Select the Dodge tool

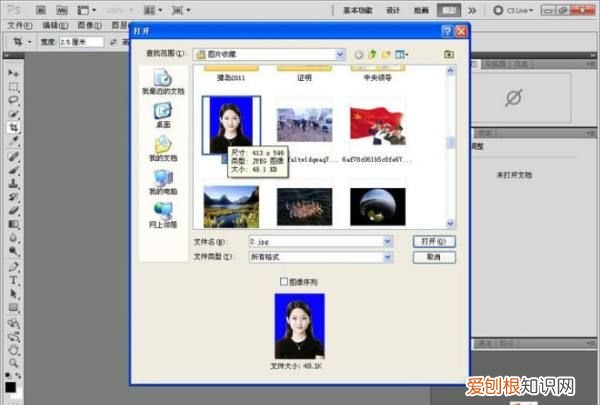pos(13,251)
